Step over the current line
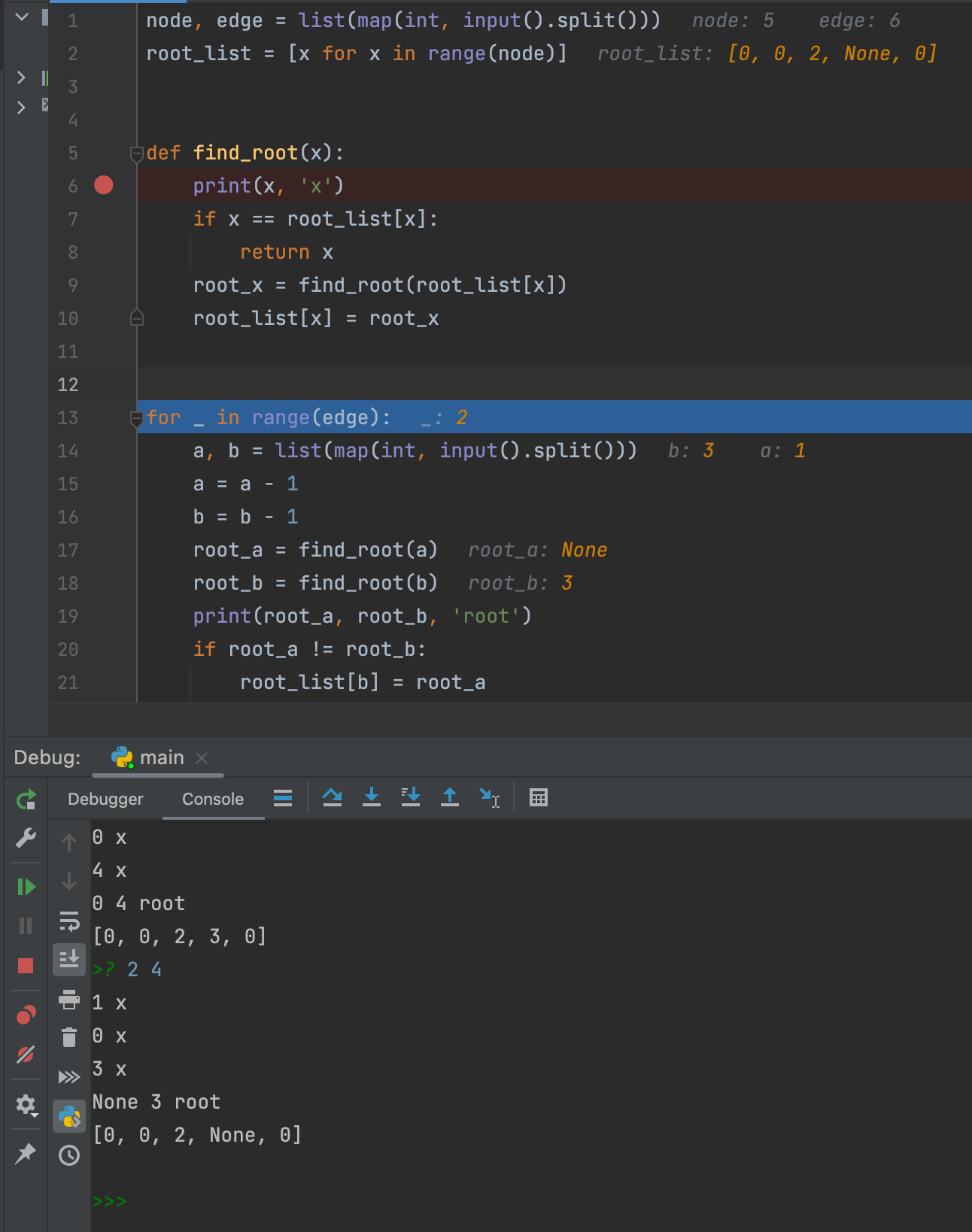972x1232 pixels. tap(333, 797)
